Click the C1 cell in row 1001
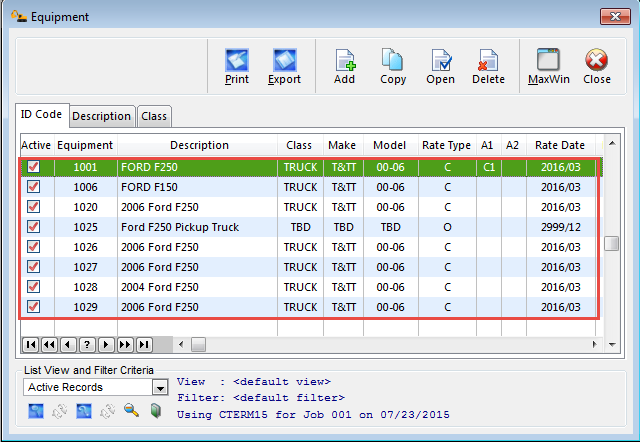Screen dimensions: 640x442 pos(489,167)
